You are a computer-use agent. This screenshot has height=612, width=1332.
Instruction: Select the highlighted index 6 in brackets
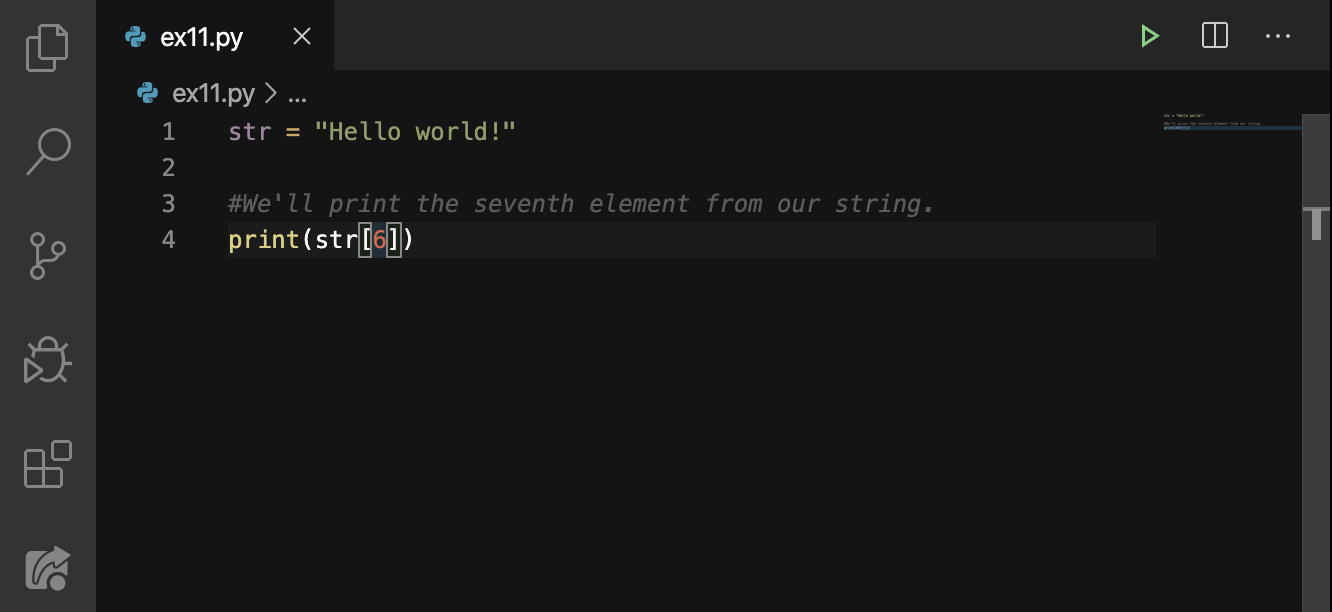coord(378,239)
